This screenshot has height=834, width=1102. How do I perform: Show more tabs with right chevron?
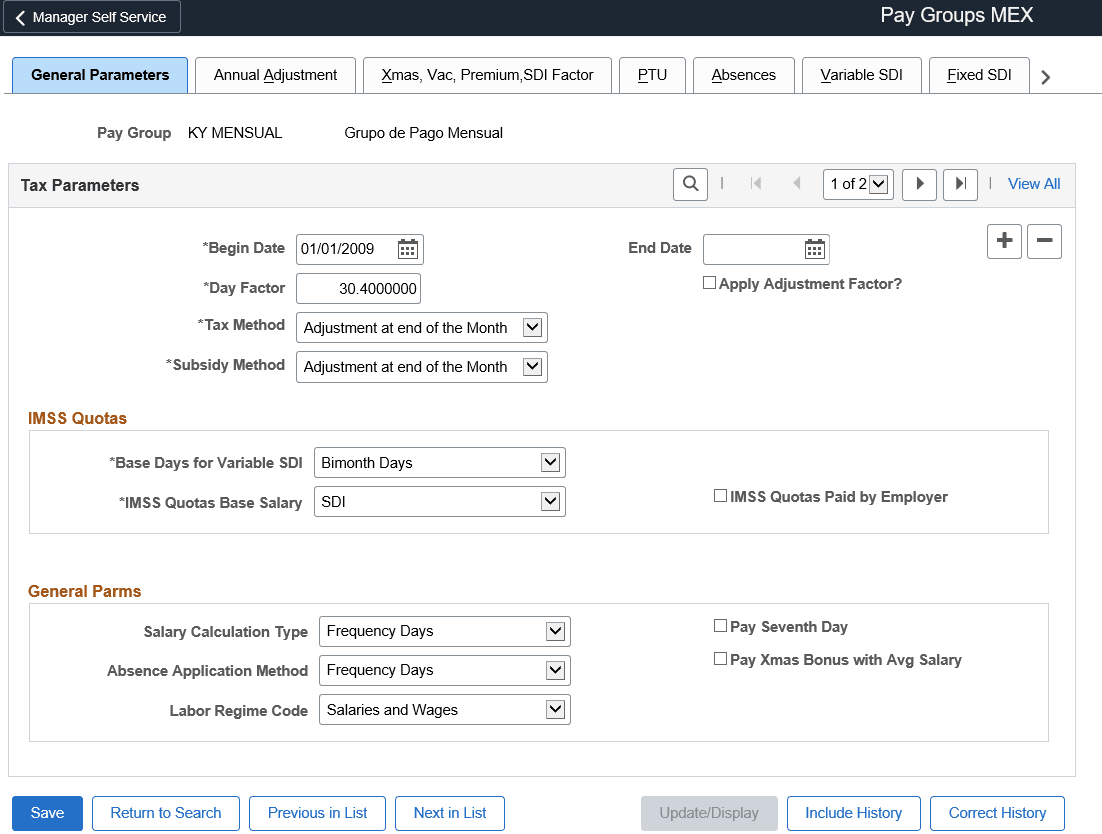(1045, 77)
